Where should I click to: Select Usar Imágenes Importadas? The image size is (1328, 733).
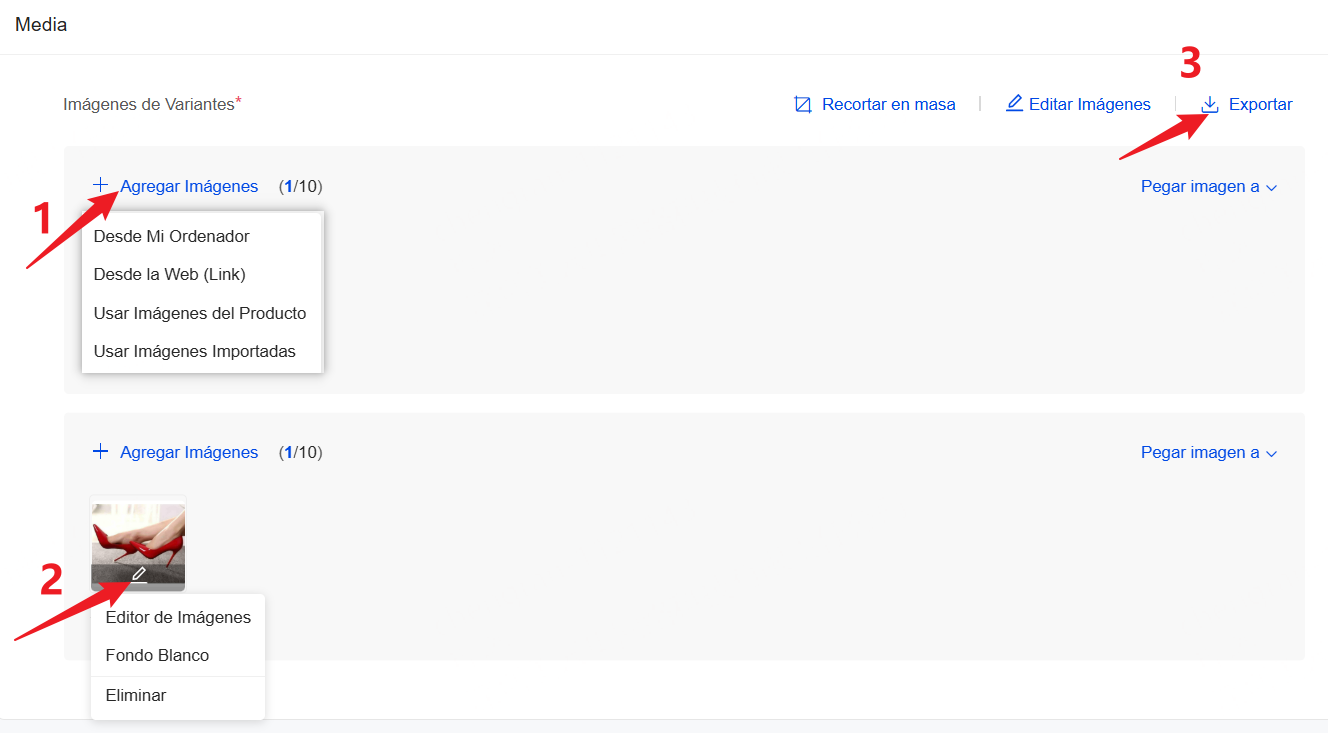(x=194, y=351)
